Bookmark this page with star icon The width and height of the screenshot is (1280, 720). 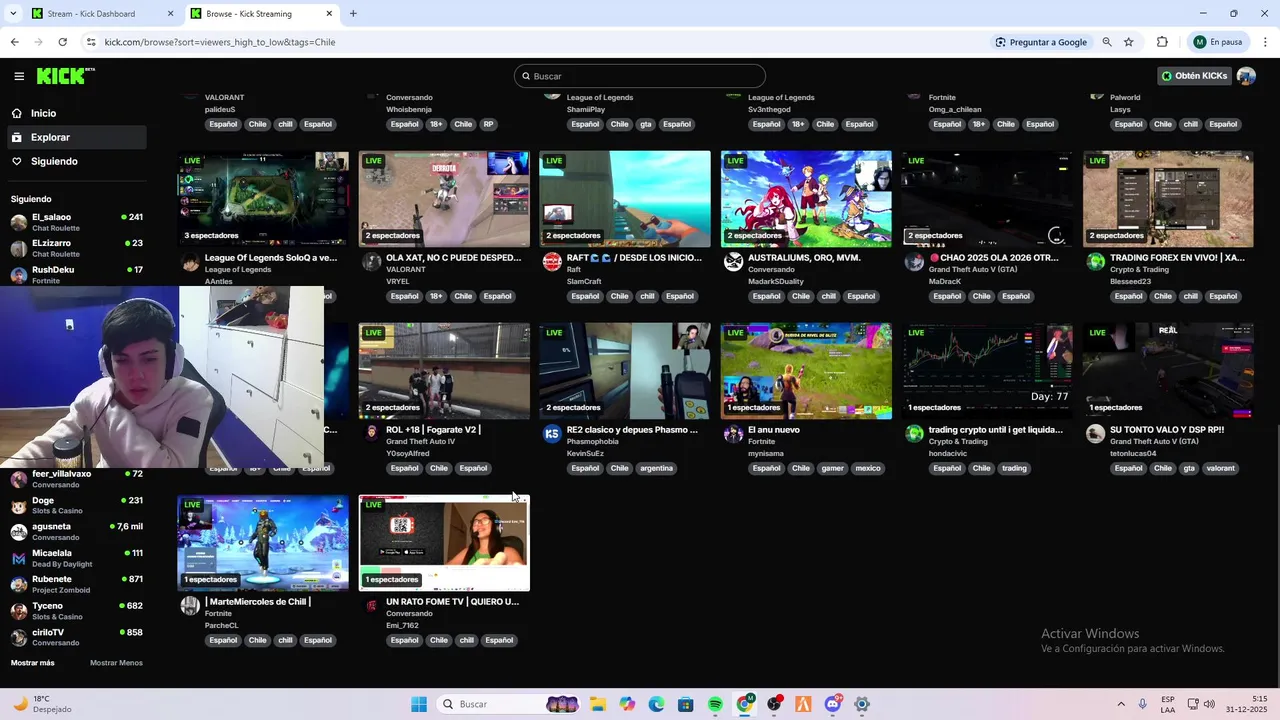coord(1129,42)
